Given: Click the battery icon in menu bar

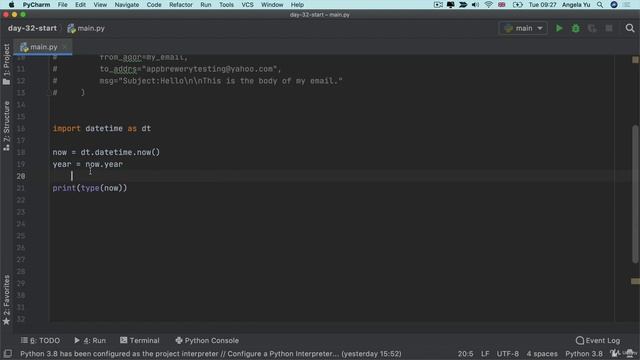Looking at the screenshot, I should 517,5.
